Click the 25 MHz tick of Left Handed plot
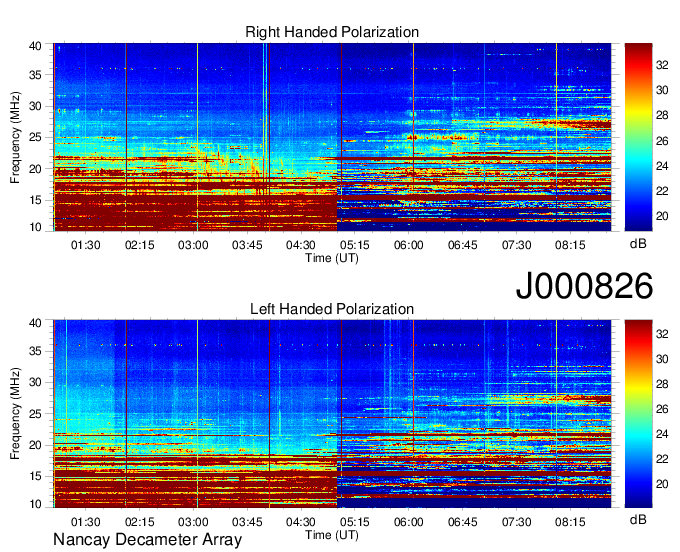 tap(35, 414)
